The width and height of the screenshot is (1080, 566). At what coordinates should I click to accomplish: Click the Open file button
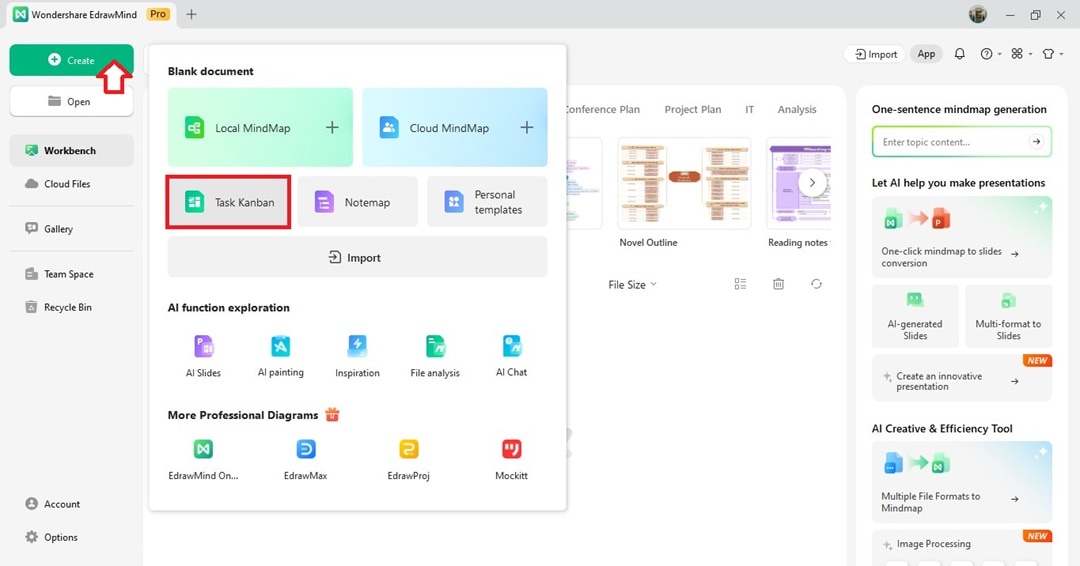(x=71, y=101)
